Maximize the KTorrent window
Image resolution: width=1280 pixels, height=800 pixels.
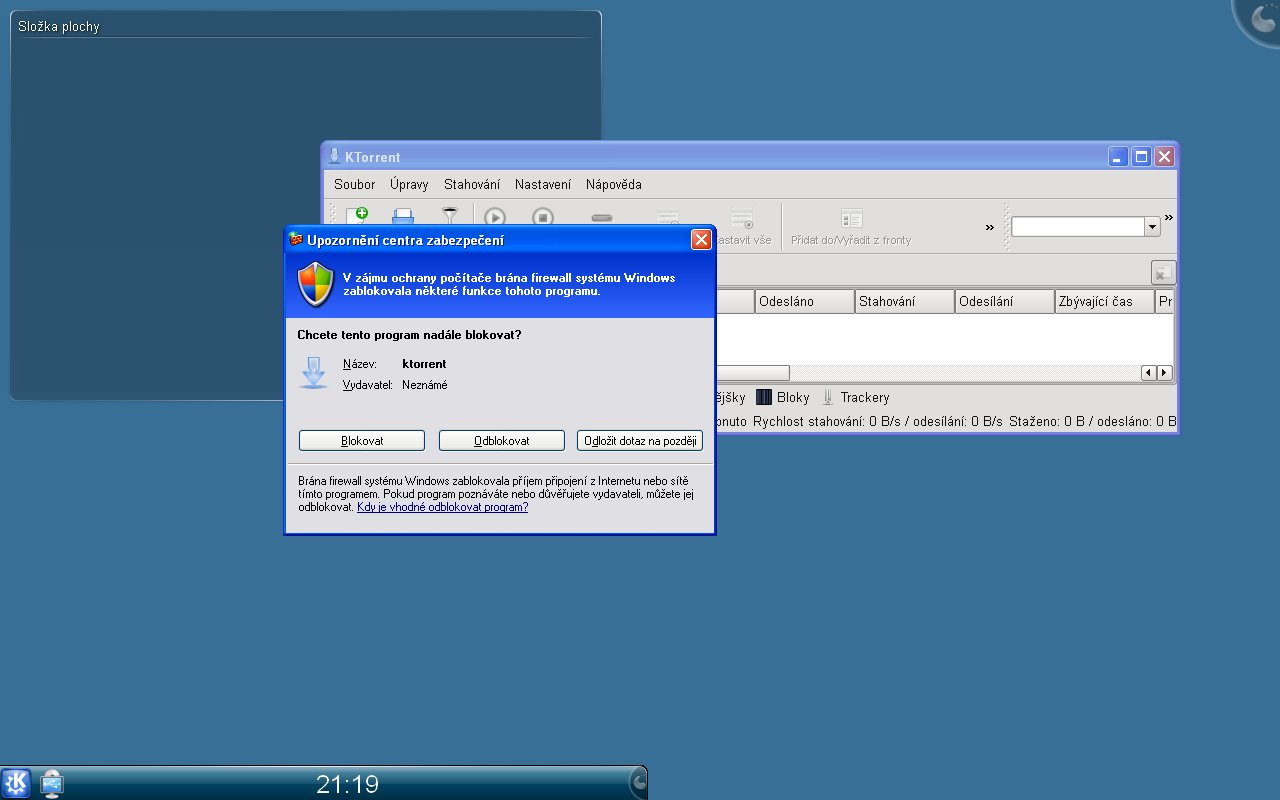(x=1141, y=157)
